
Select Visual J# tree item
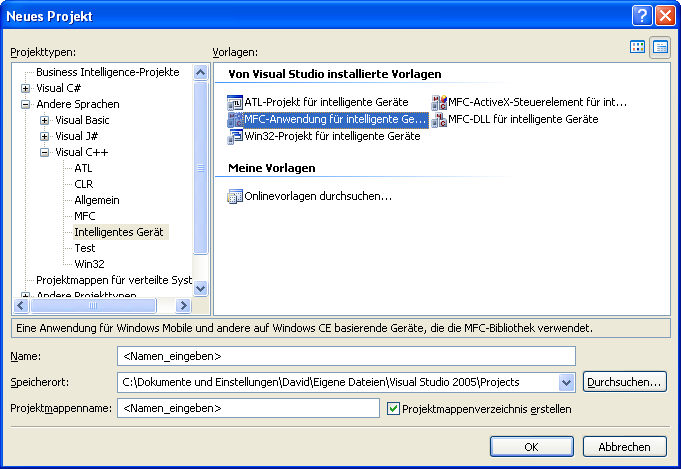[76, 136]
